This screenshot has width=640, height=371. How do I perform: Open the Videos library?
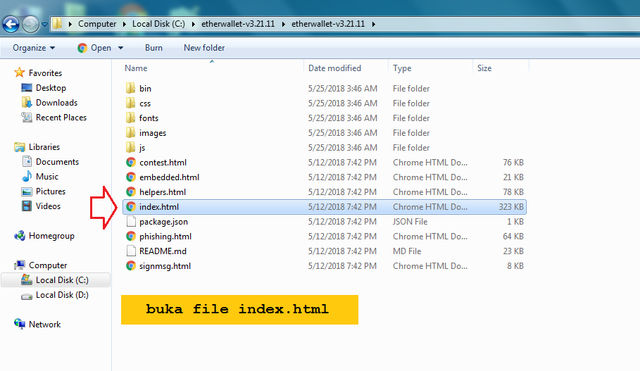click(x=48, y=206)
